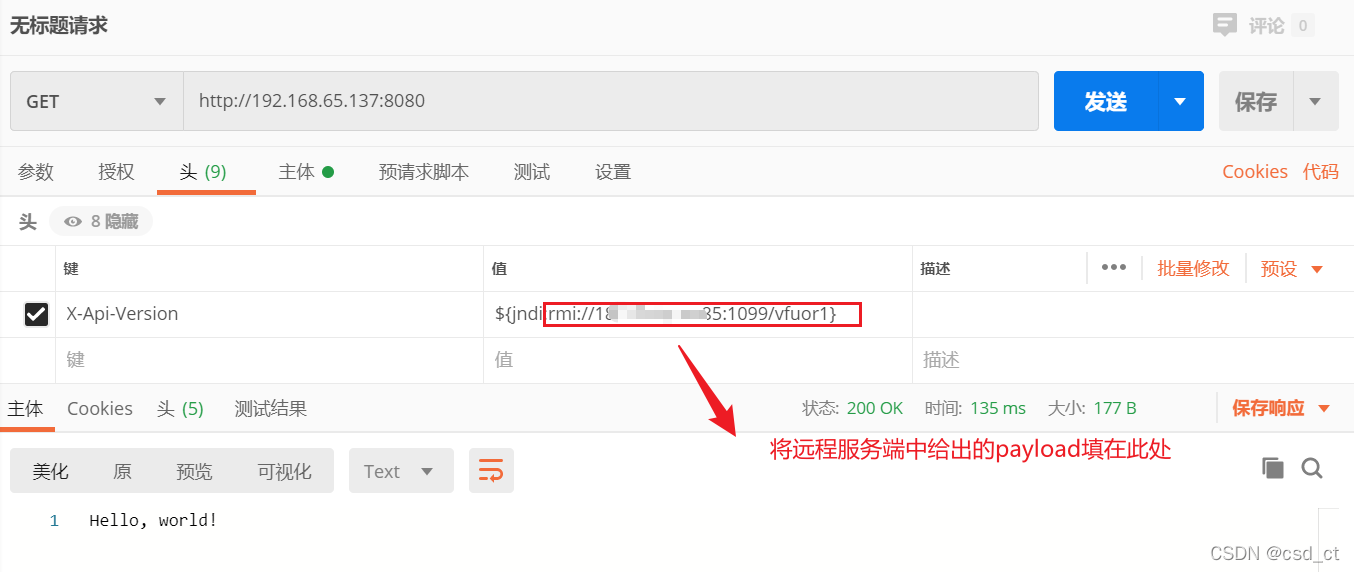
Task: Open the 设置 tab
Action: point(613,172)
